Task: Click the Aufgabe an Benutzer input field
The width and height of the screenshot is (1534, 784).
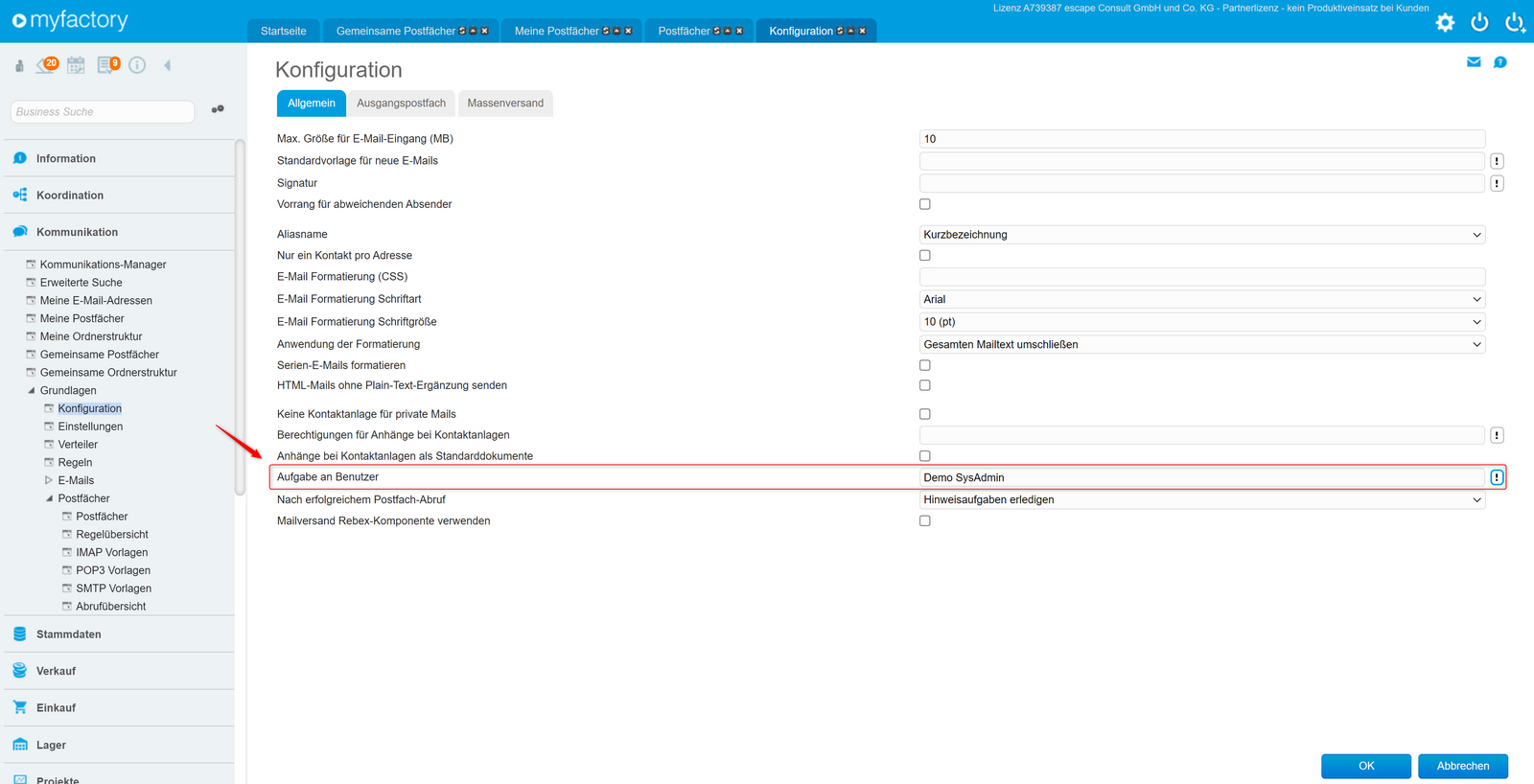Action: (1202, 477)
